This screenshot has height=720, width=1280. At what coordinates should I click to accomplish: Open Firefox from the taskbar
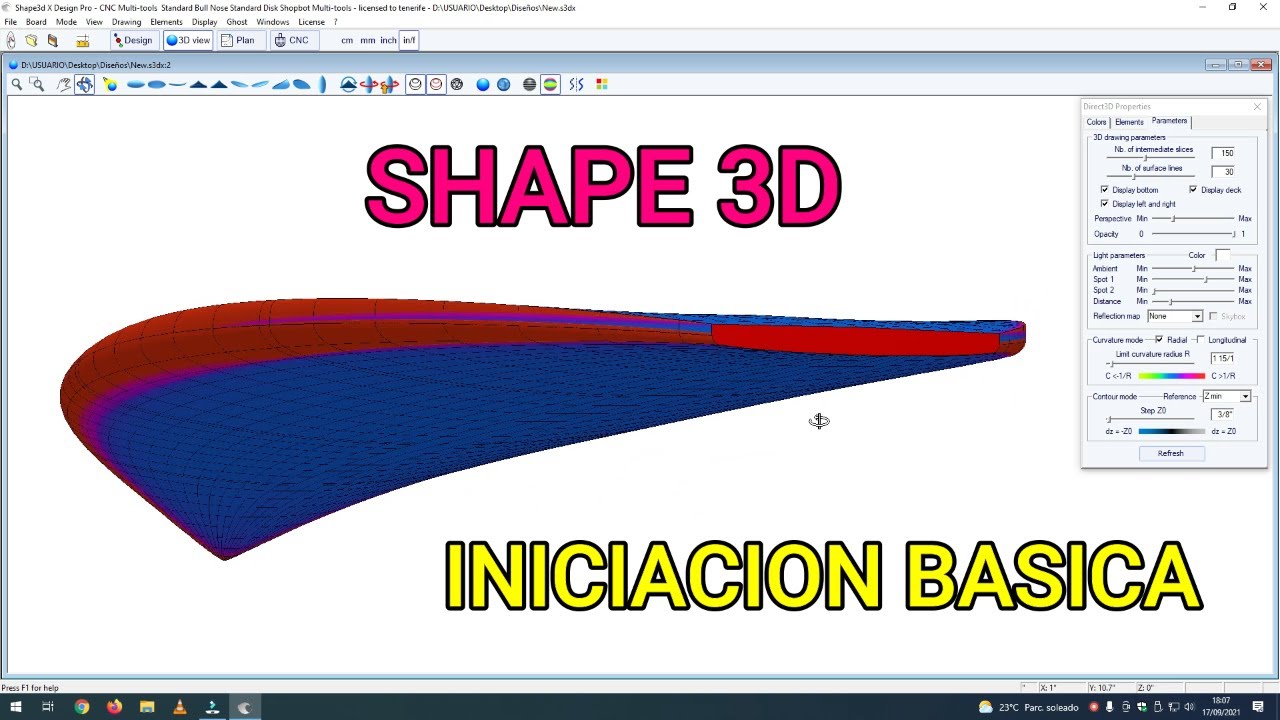point(114,707)
